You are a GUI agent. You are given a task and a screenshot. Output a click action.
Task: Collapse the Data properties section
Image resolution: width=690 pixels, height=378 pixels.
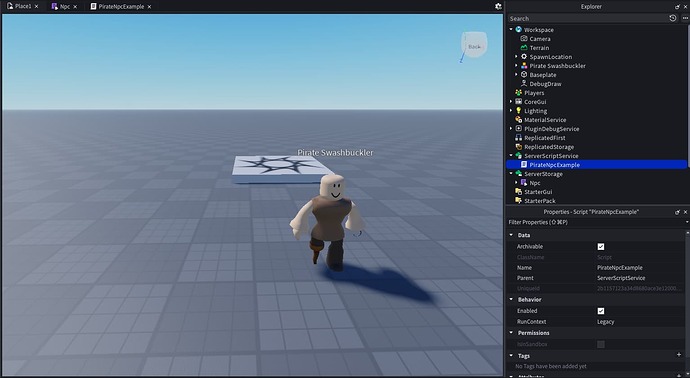(x=511, y=235)
